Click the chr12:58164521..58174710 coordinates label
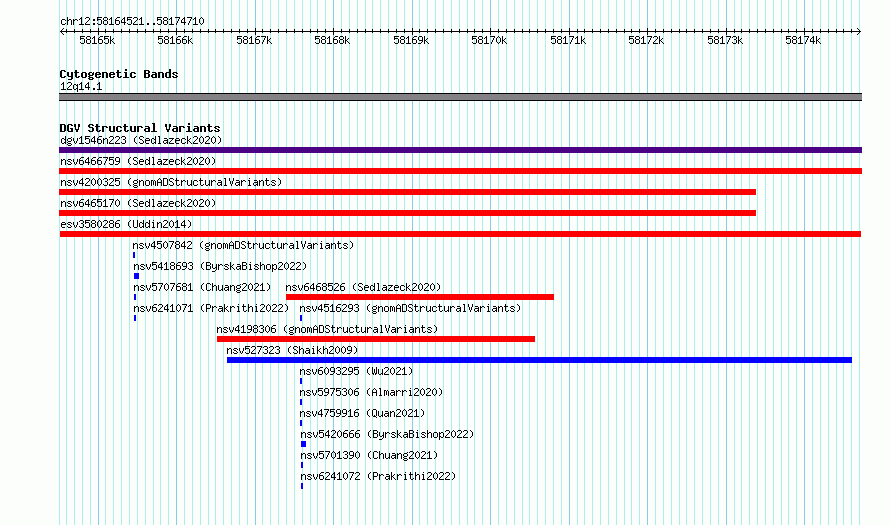Image resolution: width=890 pixels, height=525 pixels. coord(132,21)
